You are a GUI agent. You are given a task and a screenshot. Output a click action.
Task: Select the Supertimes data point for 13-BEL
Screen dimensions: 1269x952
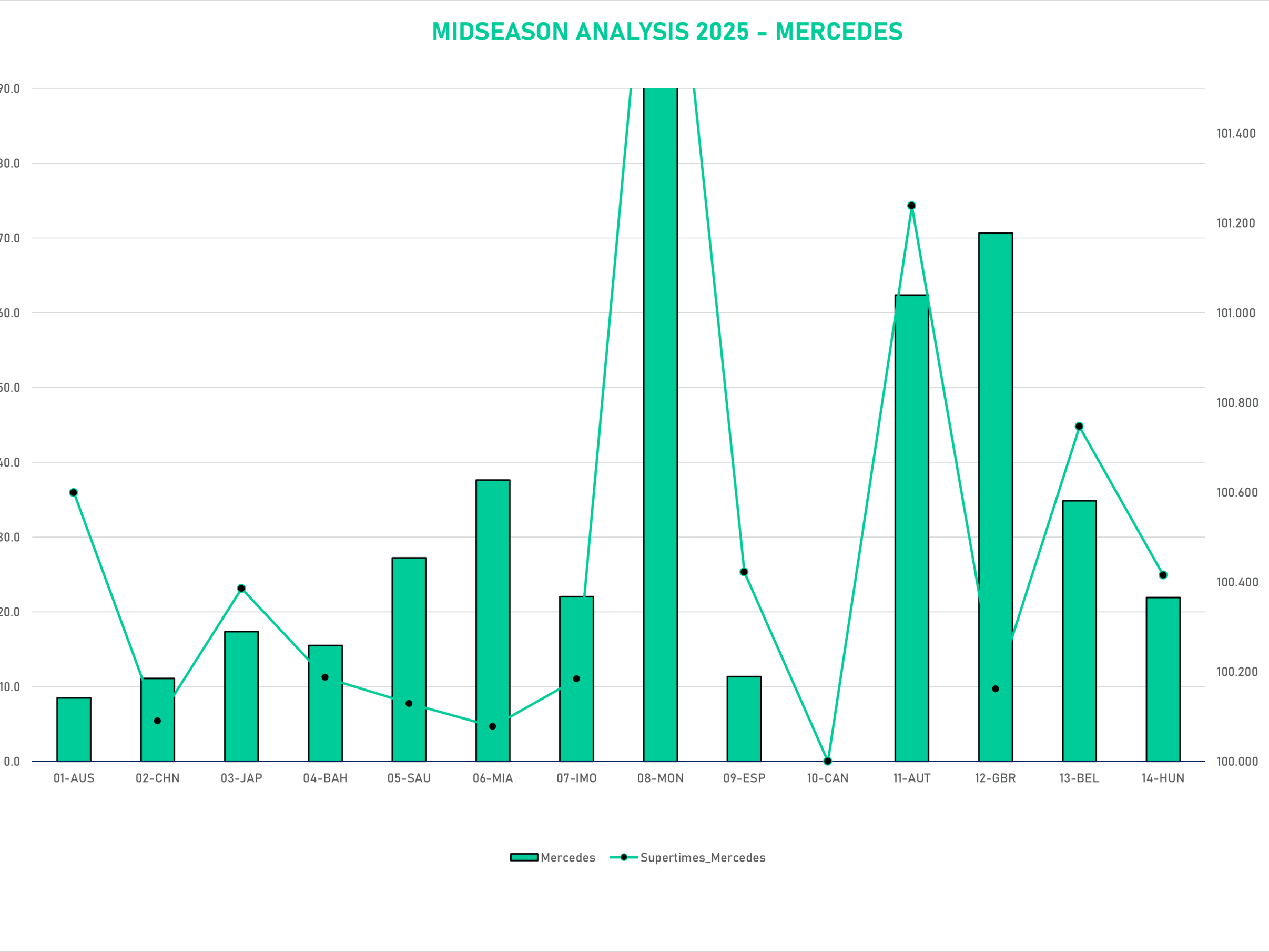point(1079,427)
